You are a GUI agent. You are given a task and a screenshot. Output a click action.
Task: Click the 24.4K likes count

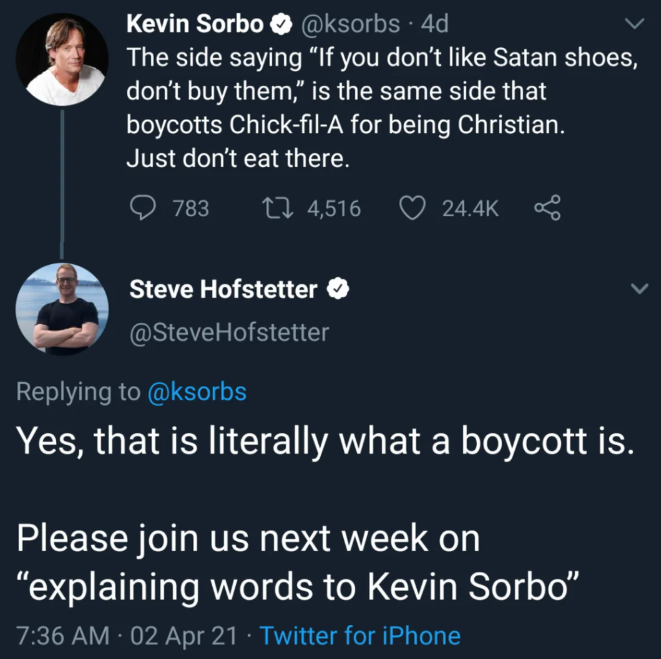point(470,208)
